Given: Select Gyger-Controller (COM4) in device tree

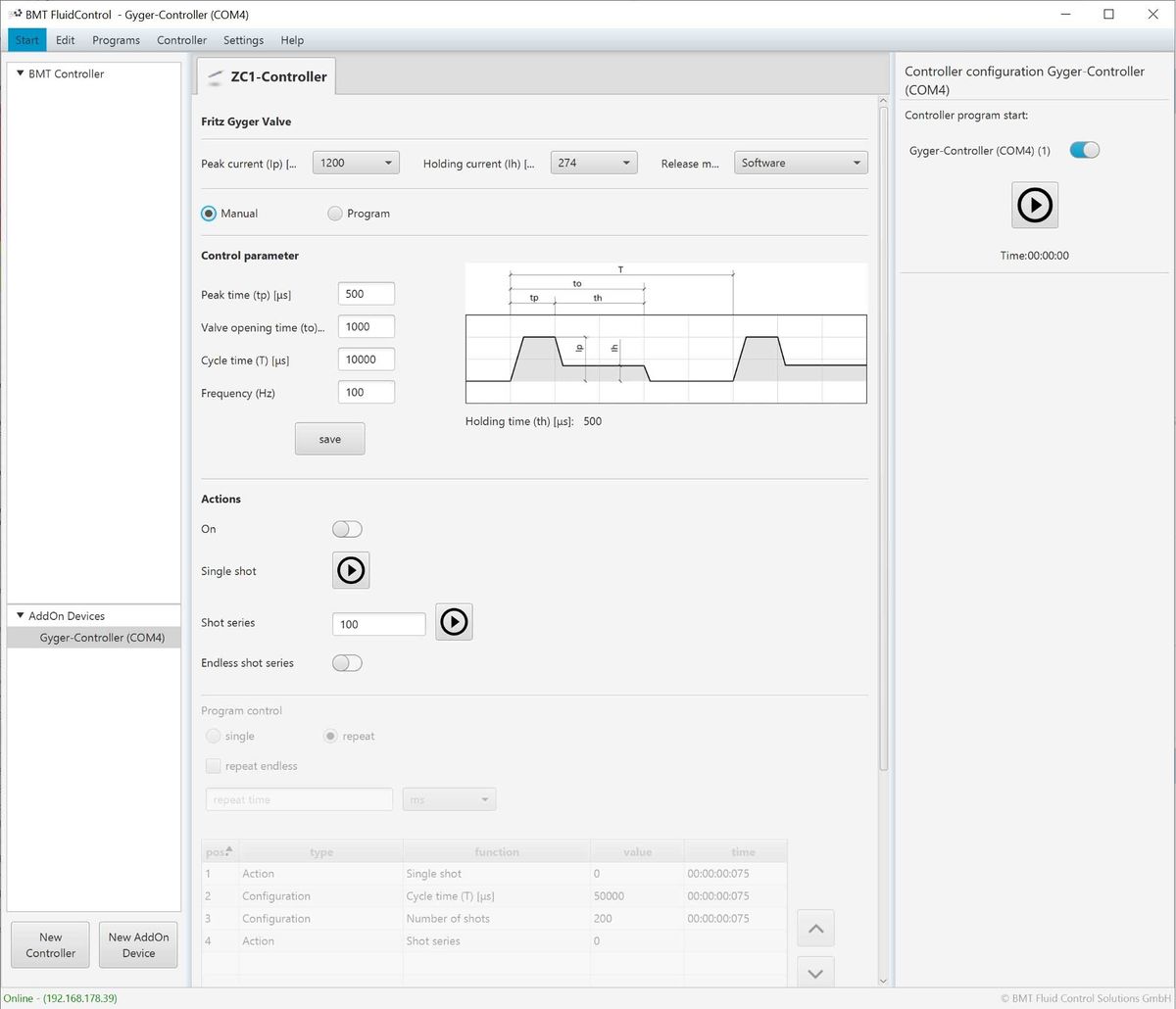Looking at the screenshot, I should [x=94, y=638].
